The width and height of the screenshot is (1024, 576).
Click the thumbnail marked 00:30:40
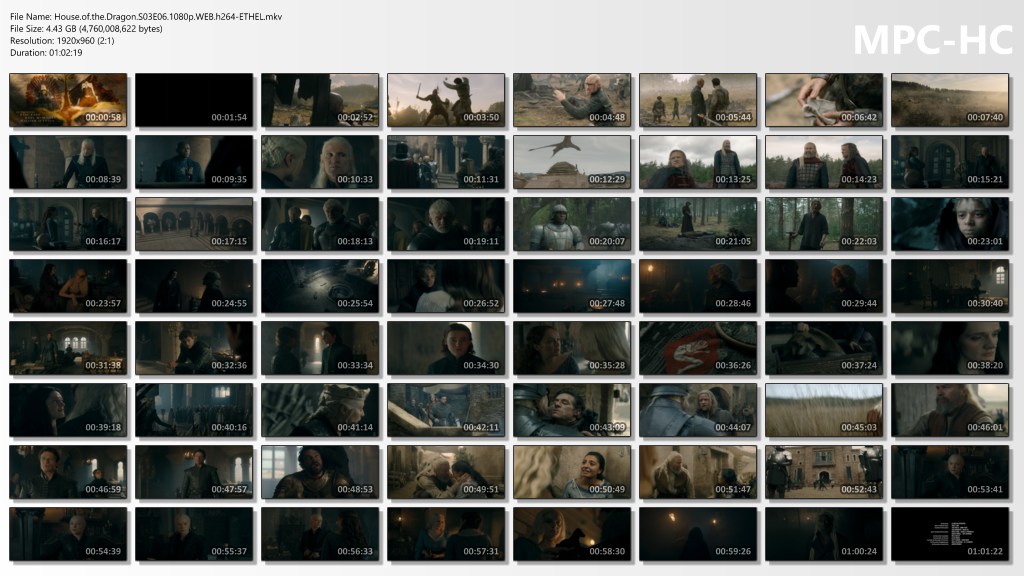tap(950, 286)
